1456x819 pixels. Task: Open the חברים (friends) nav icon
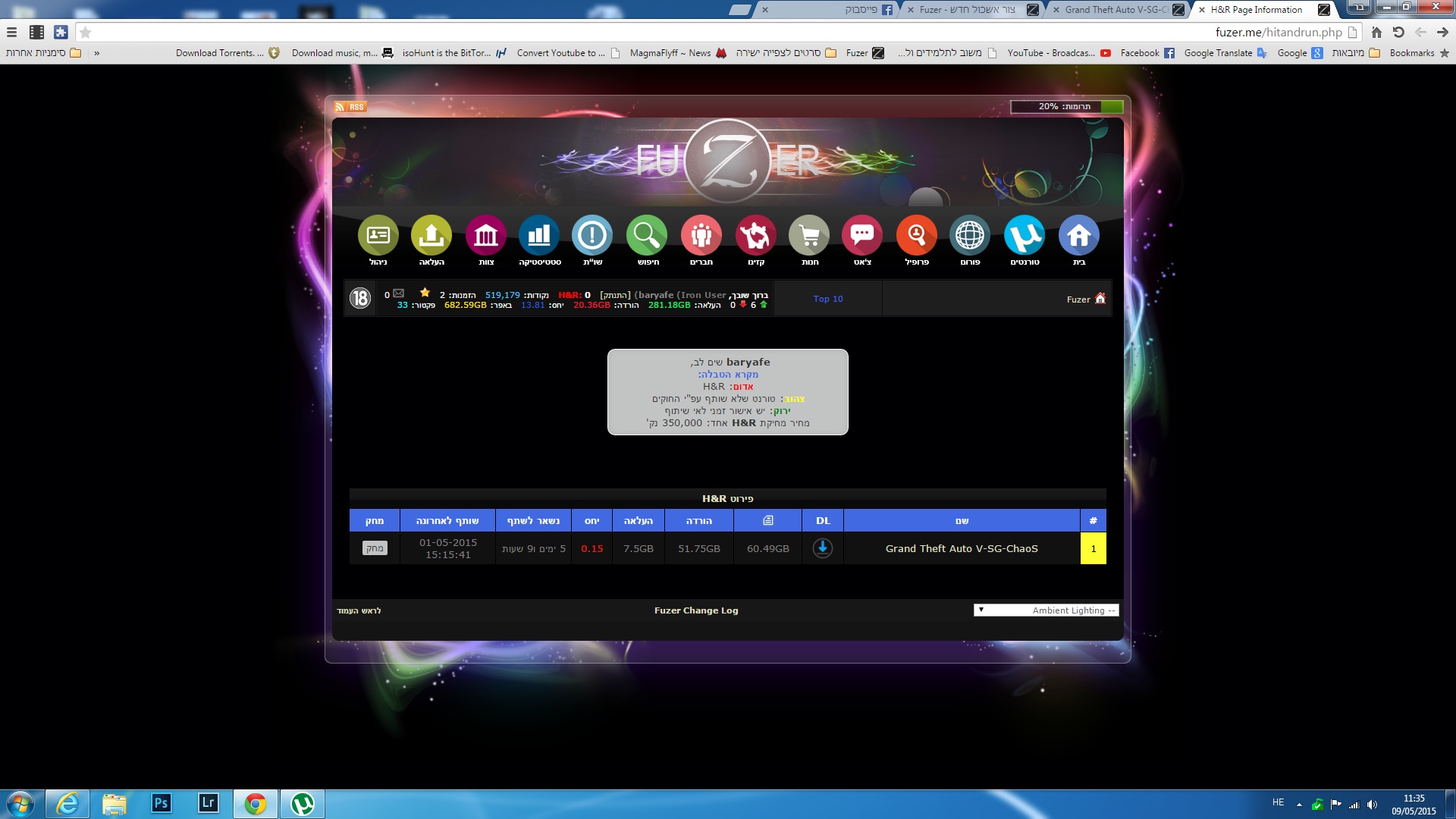click(x=701, y=236)
